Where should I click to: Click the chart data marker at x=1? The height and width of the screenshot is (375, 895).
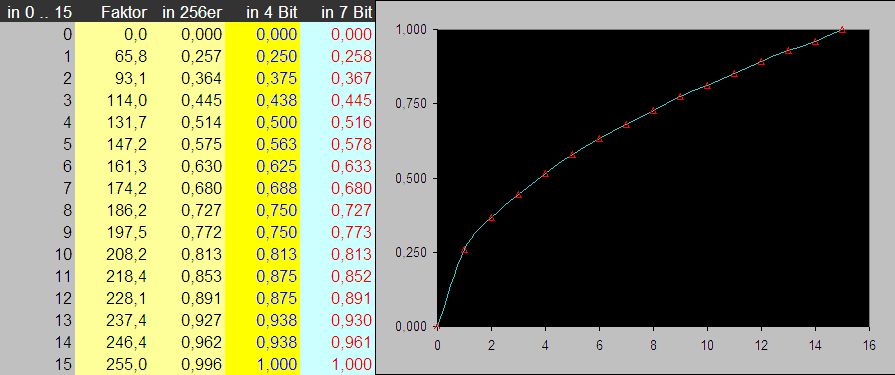(x=464, y=250)
